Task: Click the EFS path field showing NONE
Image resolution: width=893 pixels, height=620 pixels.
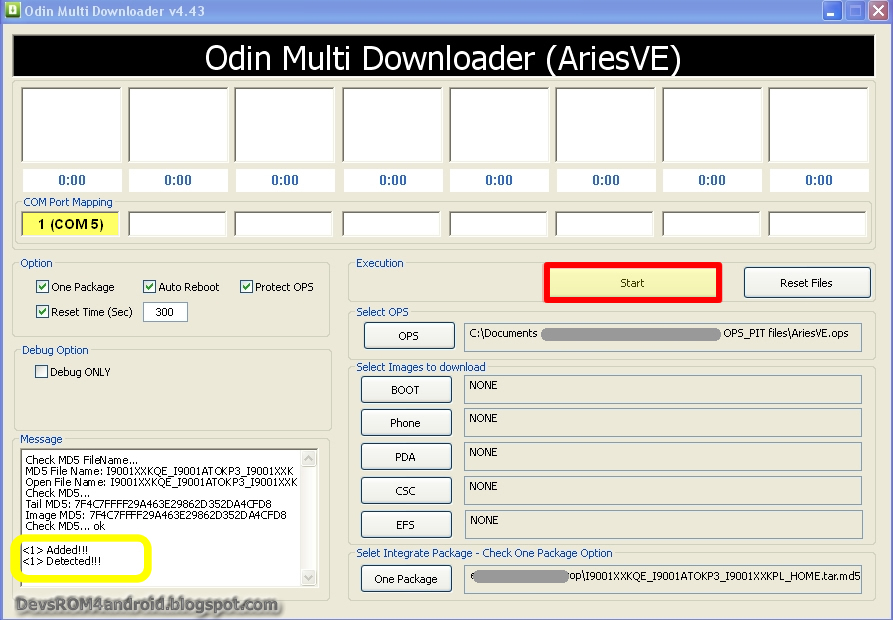Action: 663,525
